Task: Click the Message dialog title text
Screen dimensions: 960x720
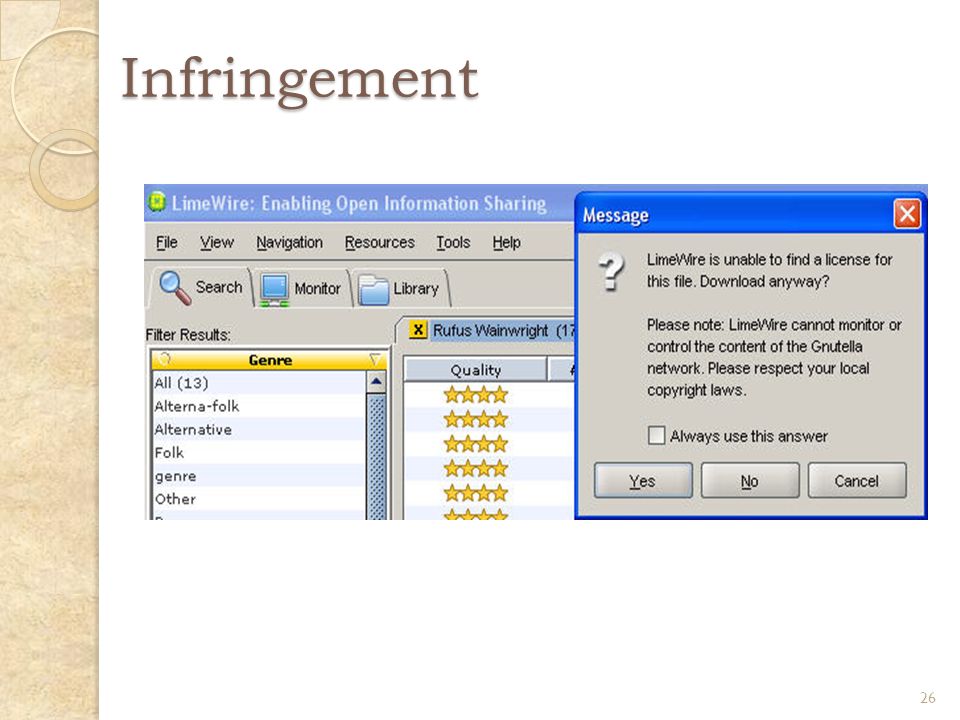Action: click(615, 215)
